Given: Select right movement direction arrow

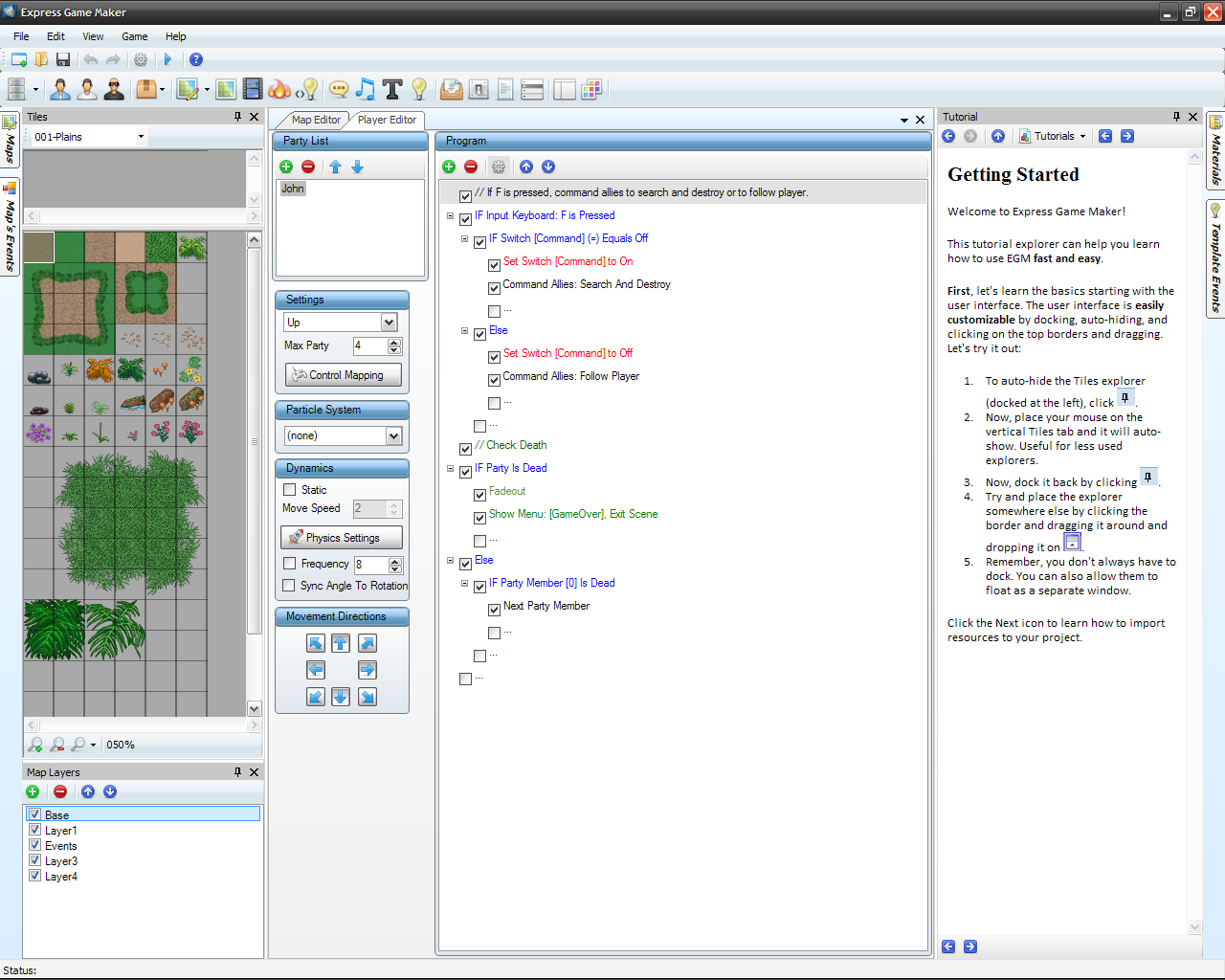Looking at the screenshot, I should [367, 670].
